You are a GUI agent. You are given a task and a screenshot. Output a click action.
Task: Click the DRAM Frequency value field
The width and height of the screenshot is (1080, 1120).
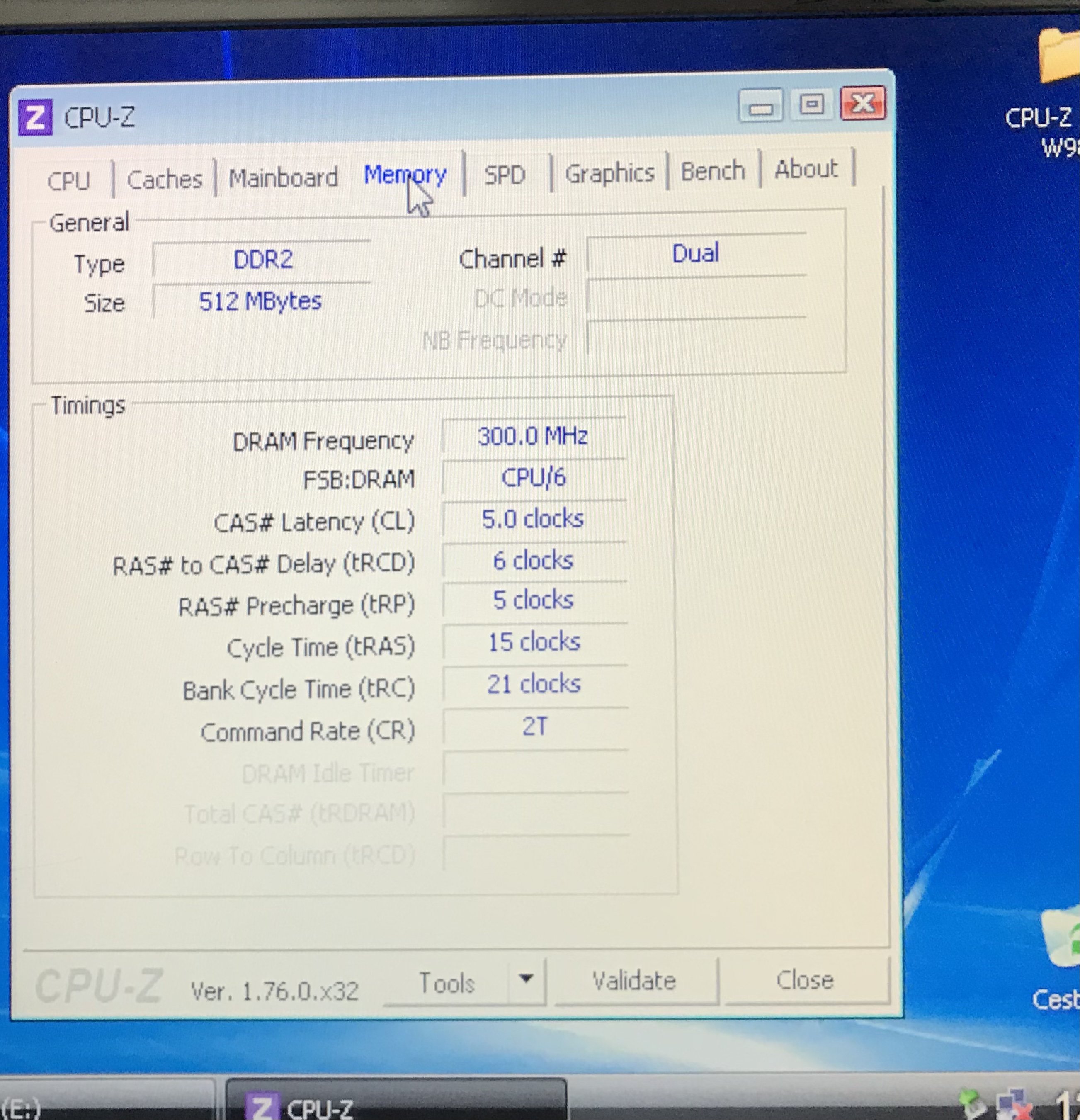coord(533,437)
